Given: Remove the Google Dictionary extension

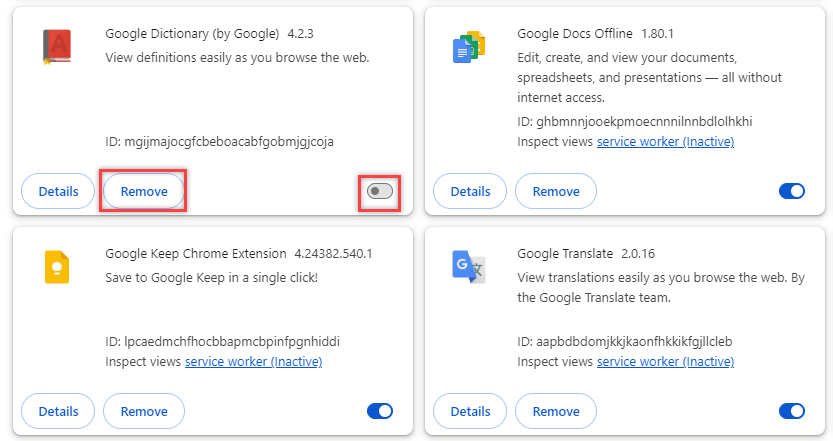Looking at the screenshot, I should pos(144,191).
